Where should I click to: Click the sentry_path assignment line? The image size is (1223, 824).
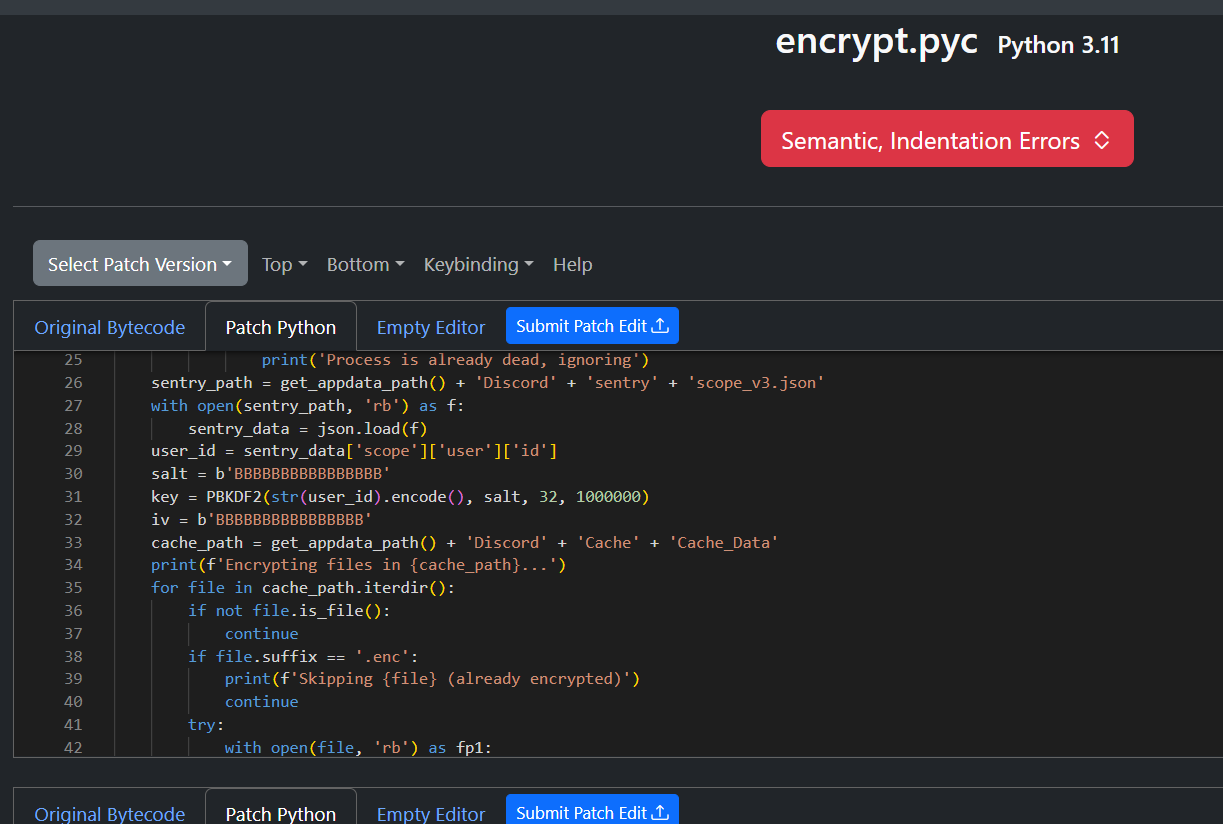click(x=487, y=382)
